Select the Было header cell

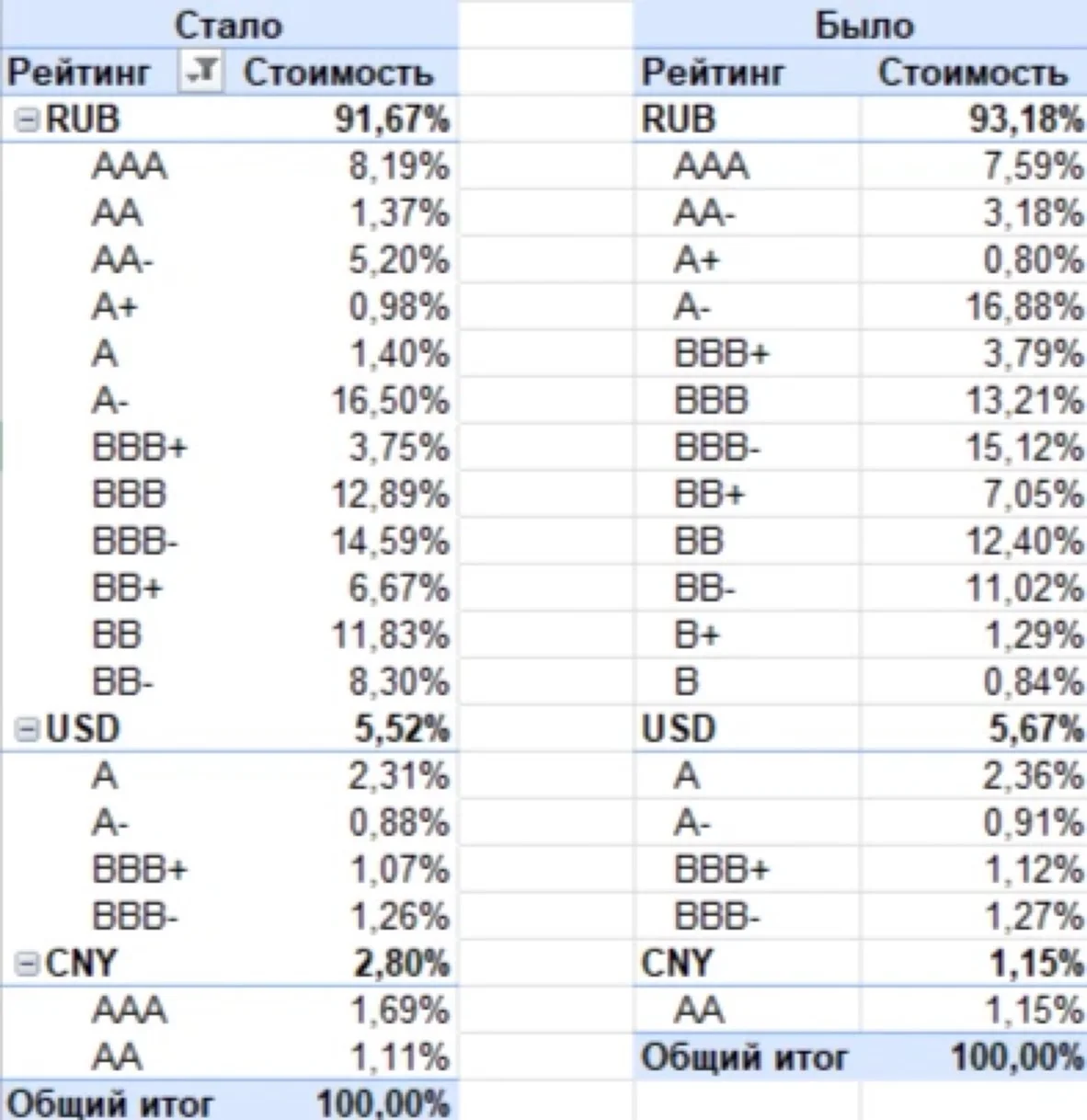[x=863, y=25]
